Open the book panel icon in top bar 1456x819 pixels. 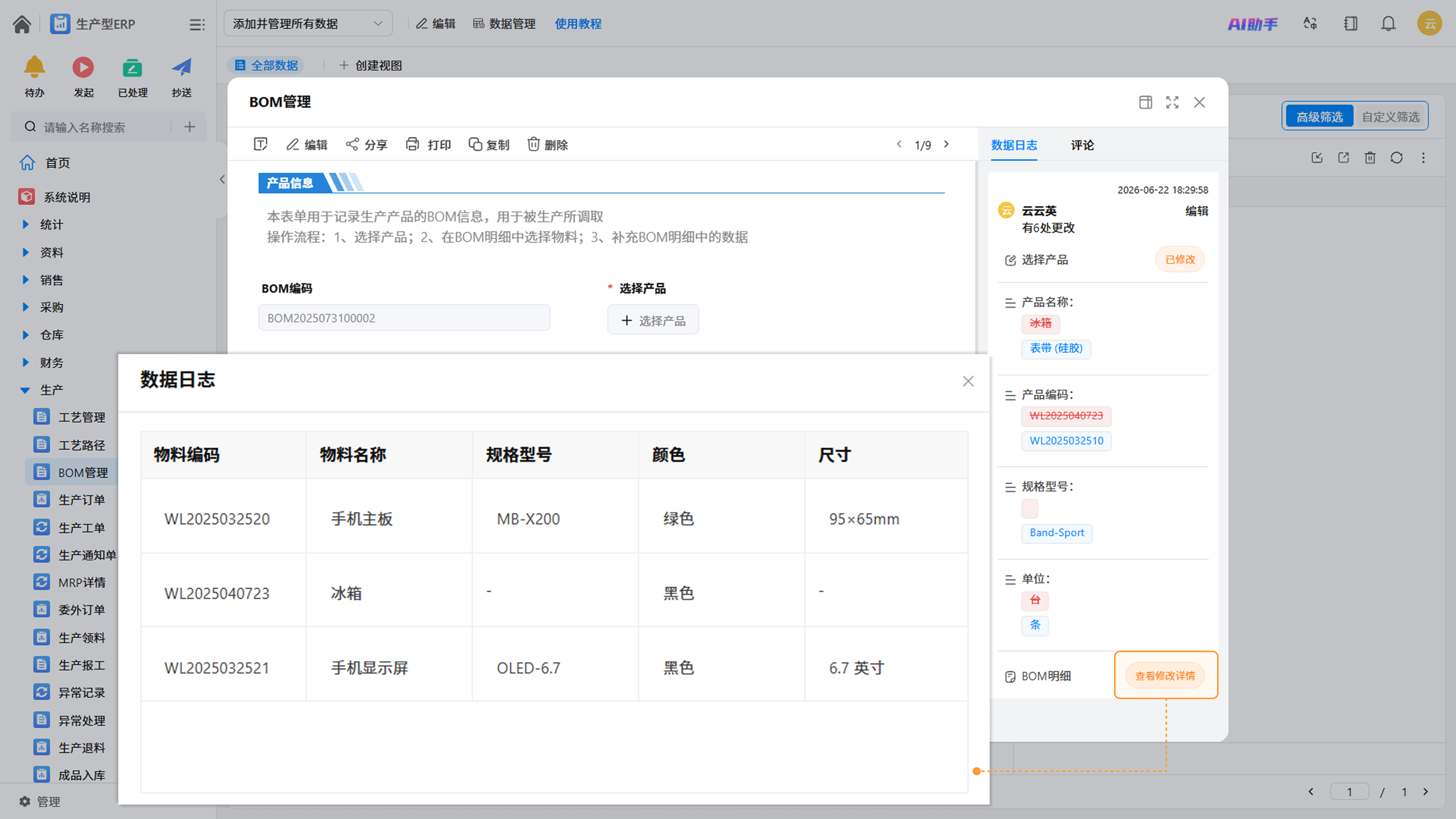click(x=1350, y=24)
